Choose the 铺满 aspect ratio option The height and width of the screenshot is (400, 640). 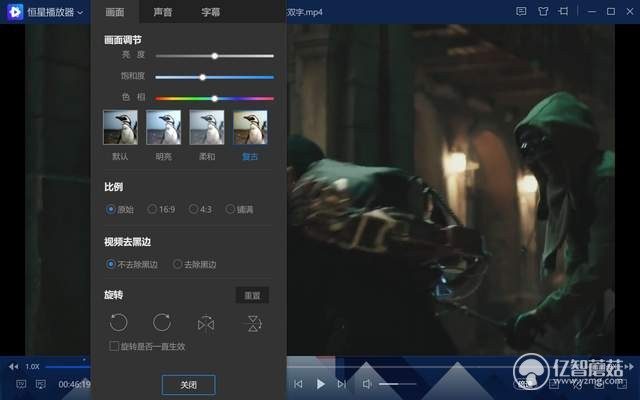[240, 209]
